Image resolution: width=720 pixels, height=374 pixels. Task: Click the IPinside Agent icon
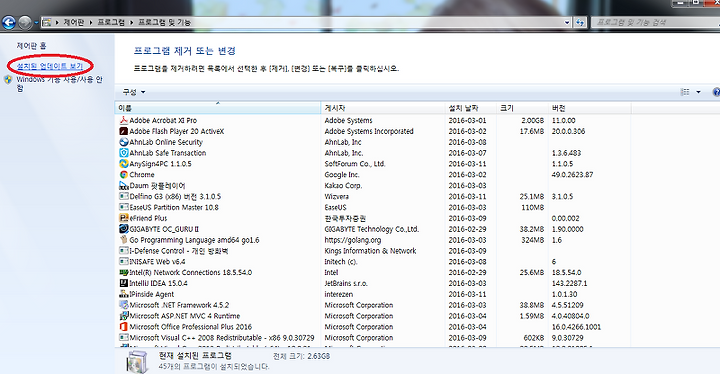tap(124, 294)
